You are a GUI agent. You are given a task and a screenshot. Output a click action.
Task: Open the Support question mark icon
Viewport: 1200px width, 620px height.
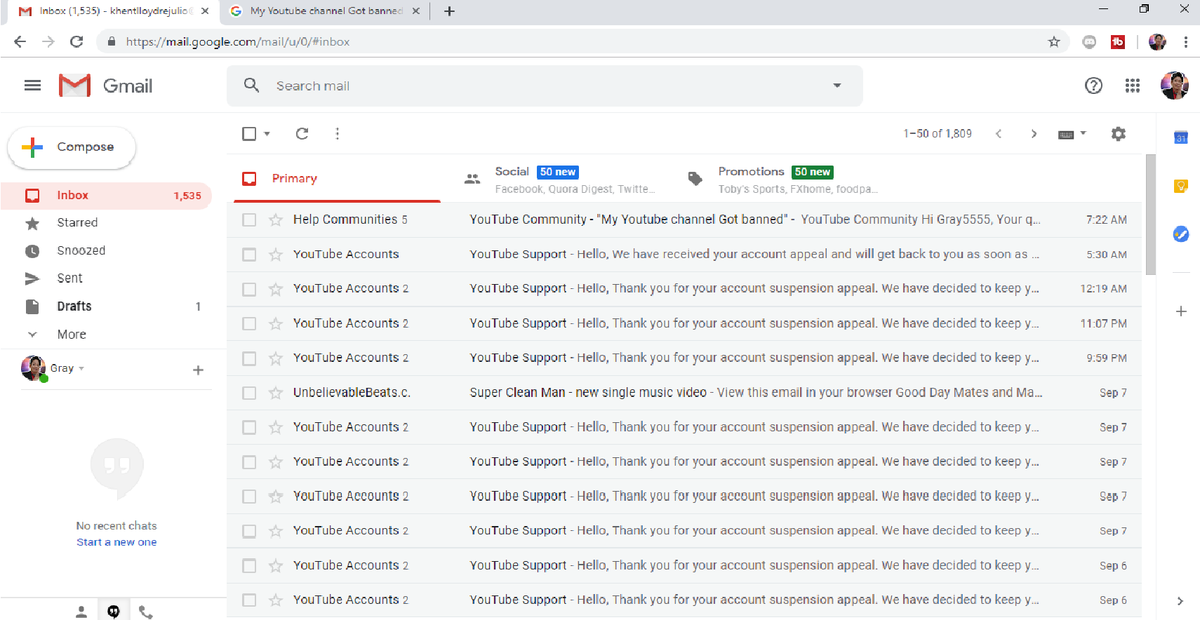pyautogui.click(x=1094, y=86)
